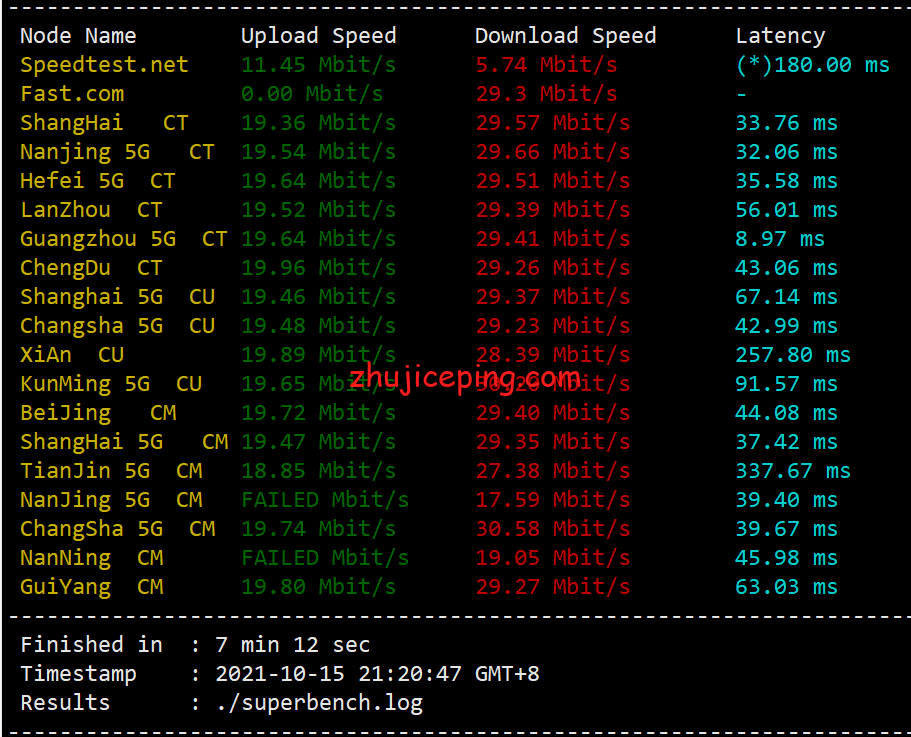
Task: Click the (*)180.00 ms latency entry
Action: pos(812,65)
